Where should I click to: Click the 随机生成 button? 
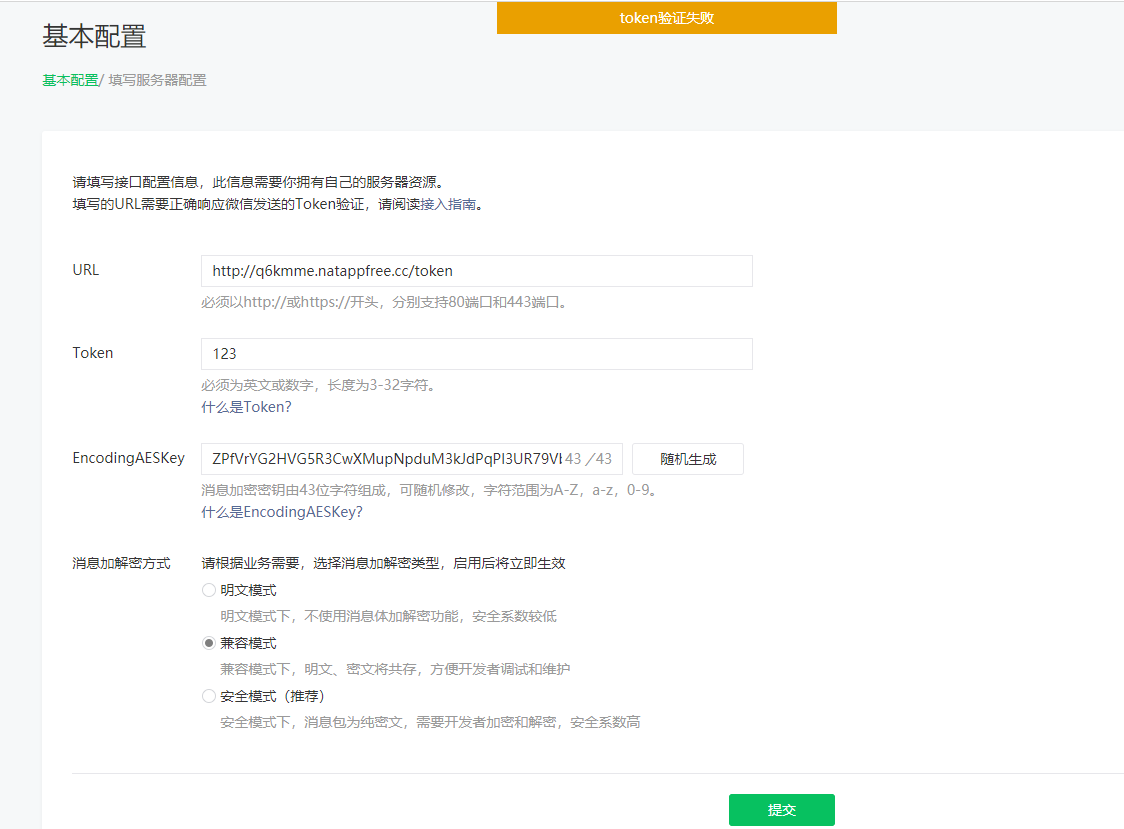click(x=688, y=459)
